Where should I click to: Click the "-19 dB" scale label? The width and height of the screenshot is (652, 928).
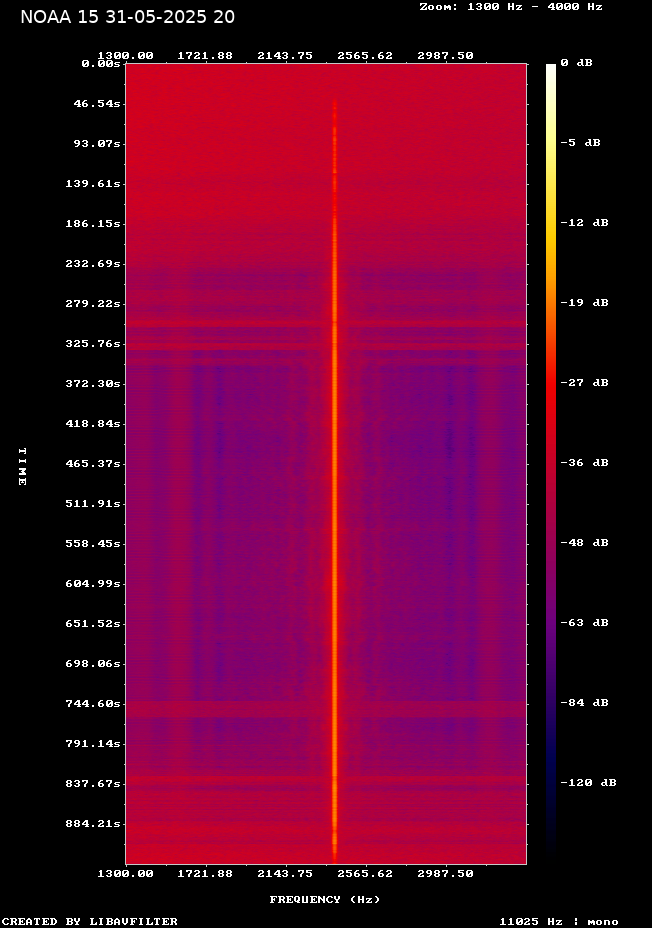pyautogui.click(x=585, y=302)
